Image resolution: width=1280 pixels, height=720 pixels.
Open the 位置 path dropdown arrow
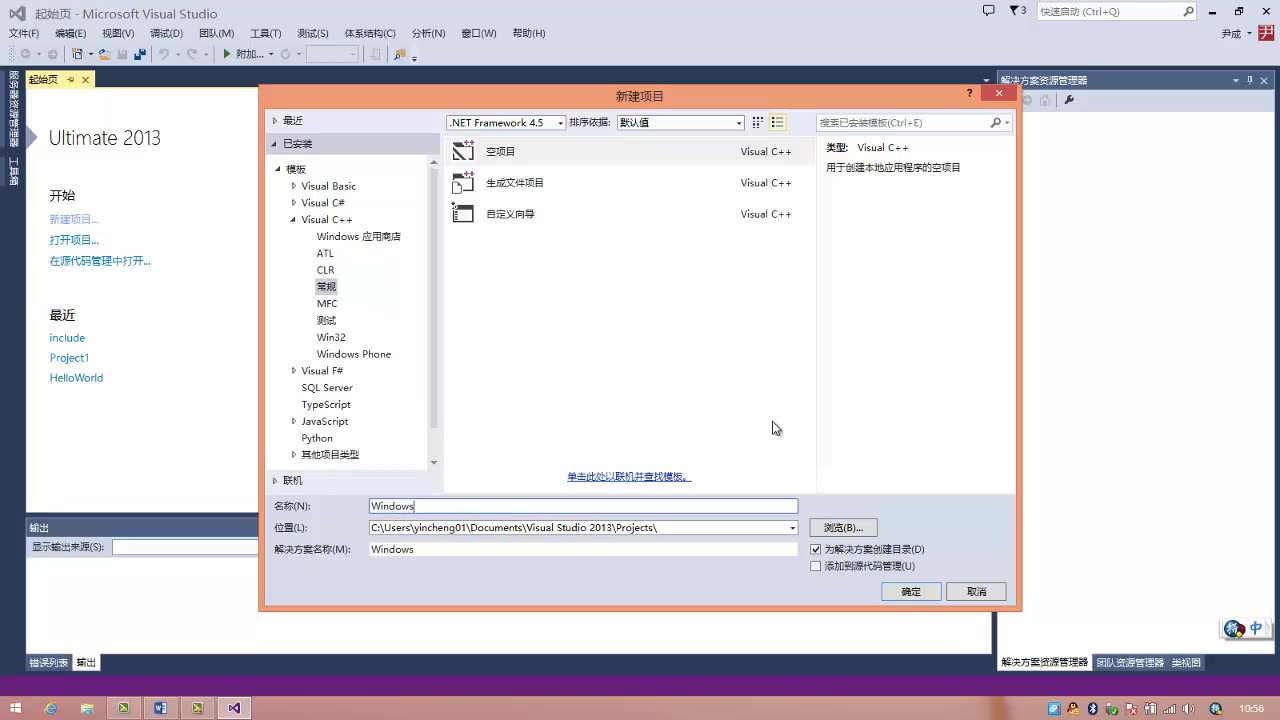tap(792, 528)
